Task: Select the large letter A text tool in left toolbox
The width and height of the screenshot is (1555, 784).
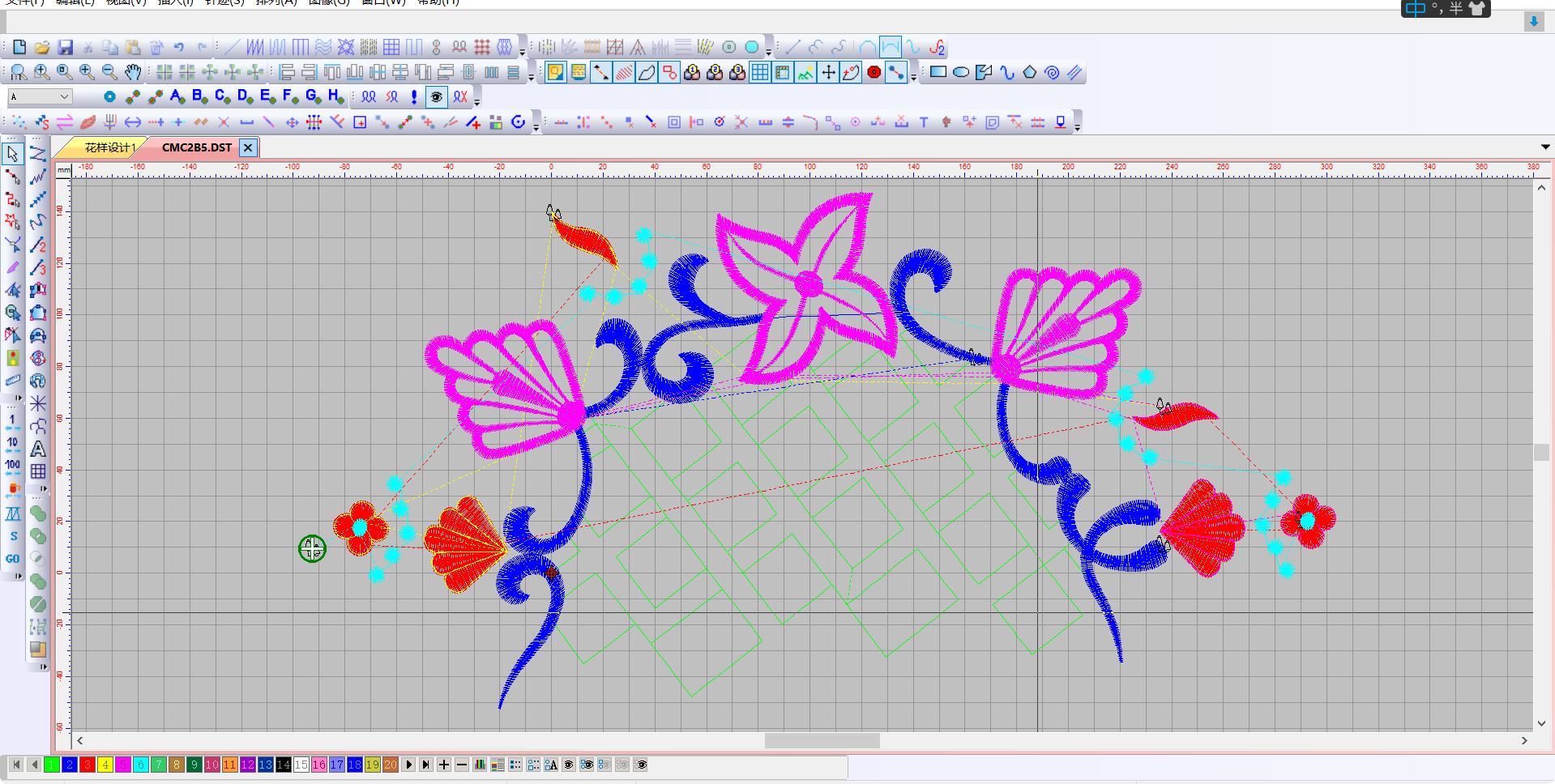Action: [38, 449]
